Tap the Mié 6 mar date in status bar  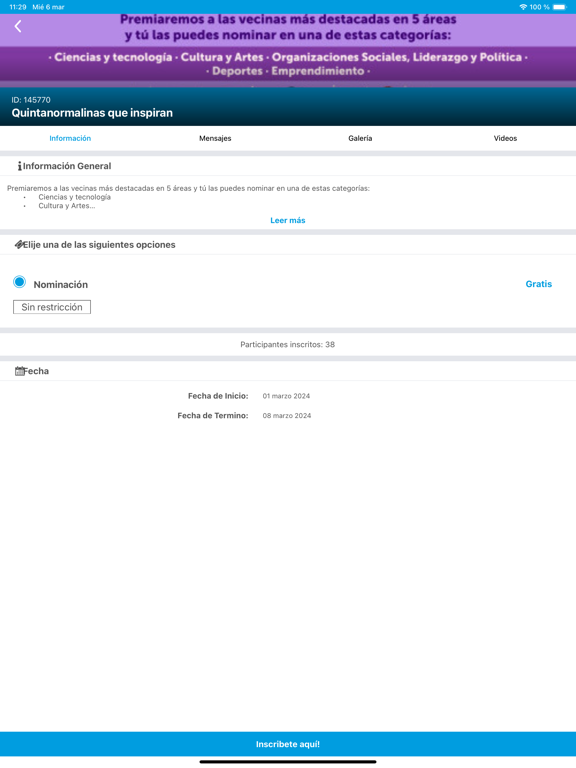48,7
